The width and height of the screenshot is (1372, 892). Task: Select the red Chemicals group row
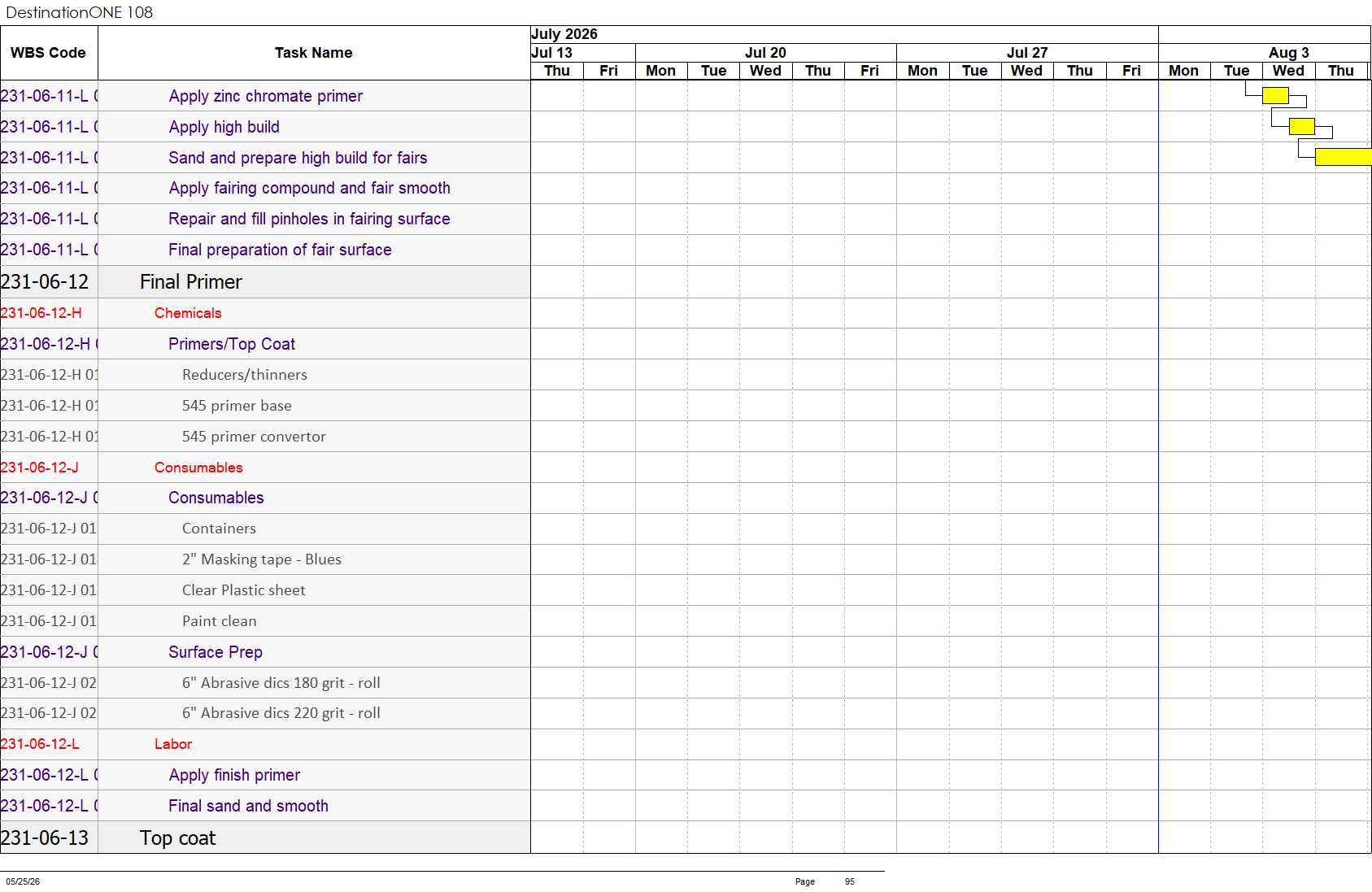(188, 313)
